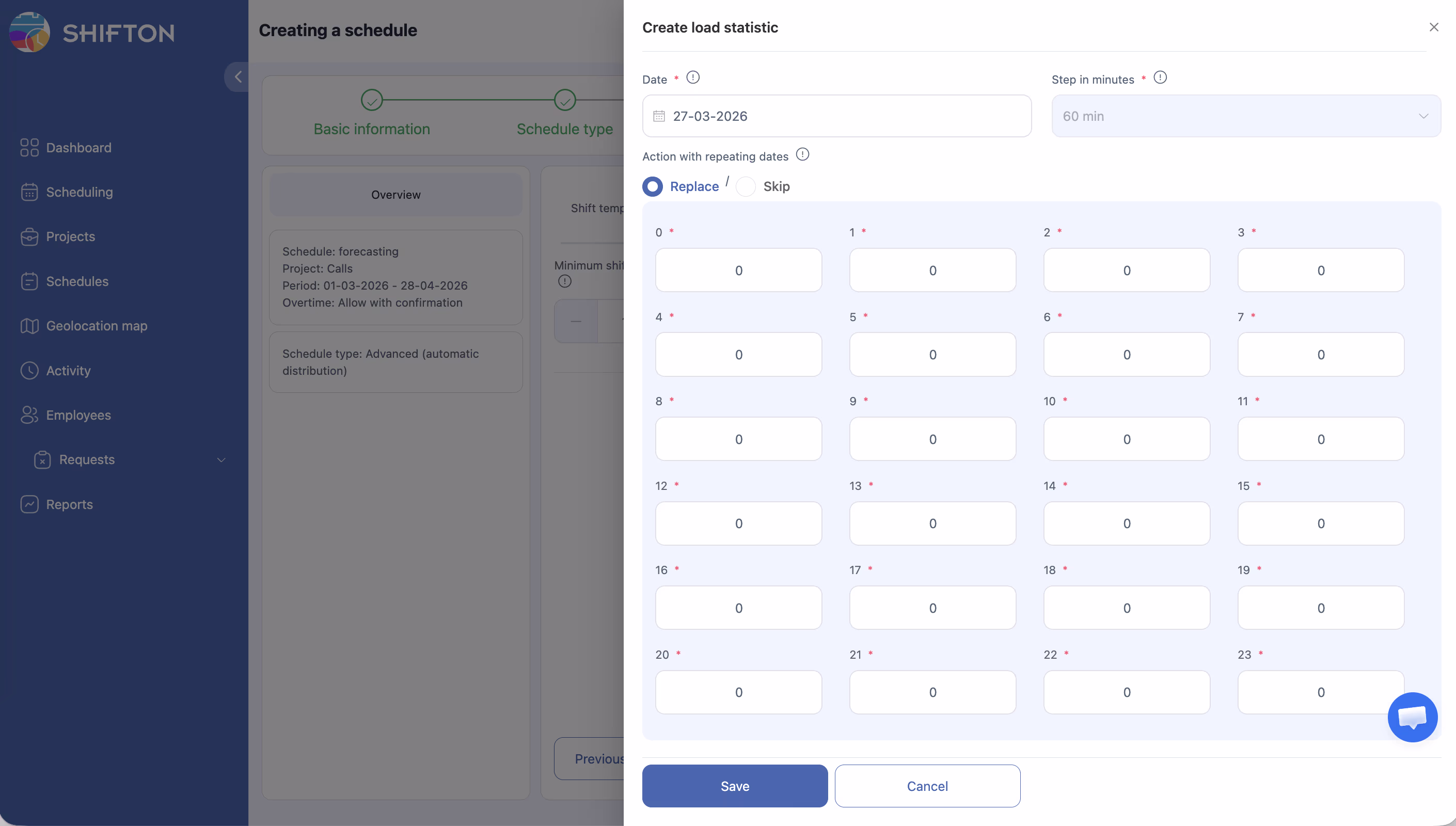
Task: Click info icon for Action with repeating dates
Action: pos(802,155)
